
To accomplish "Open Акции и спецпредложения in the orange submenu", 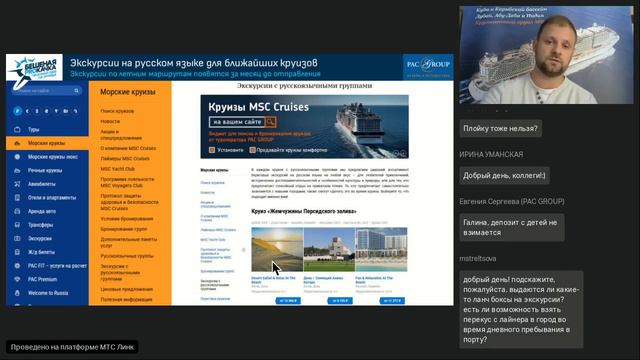I will coord(121,135).
